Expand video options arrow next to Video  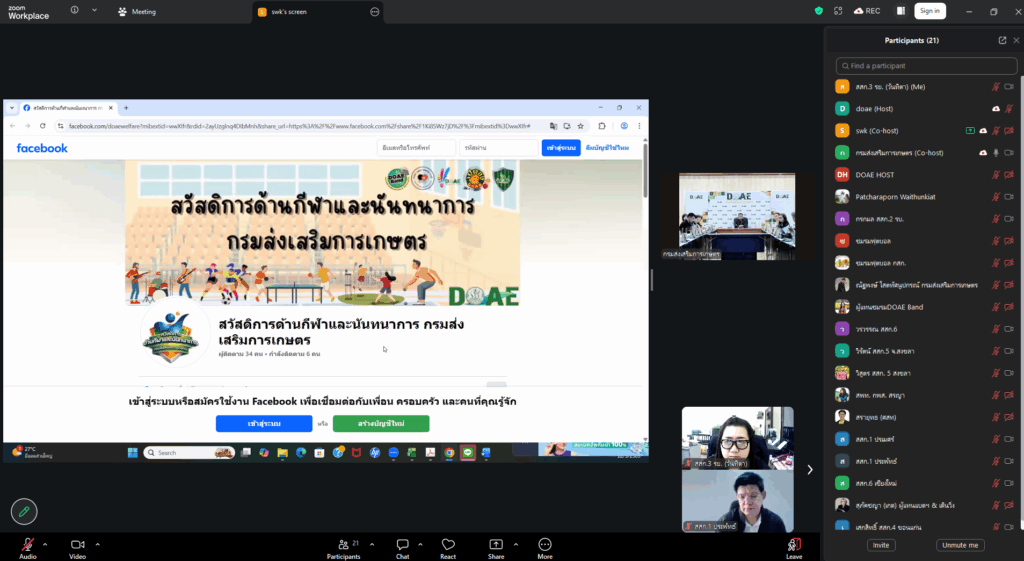(97, 544)
